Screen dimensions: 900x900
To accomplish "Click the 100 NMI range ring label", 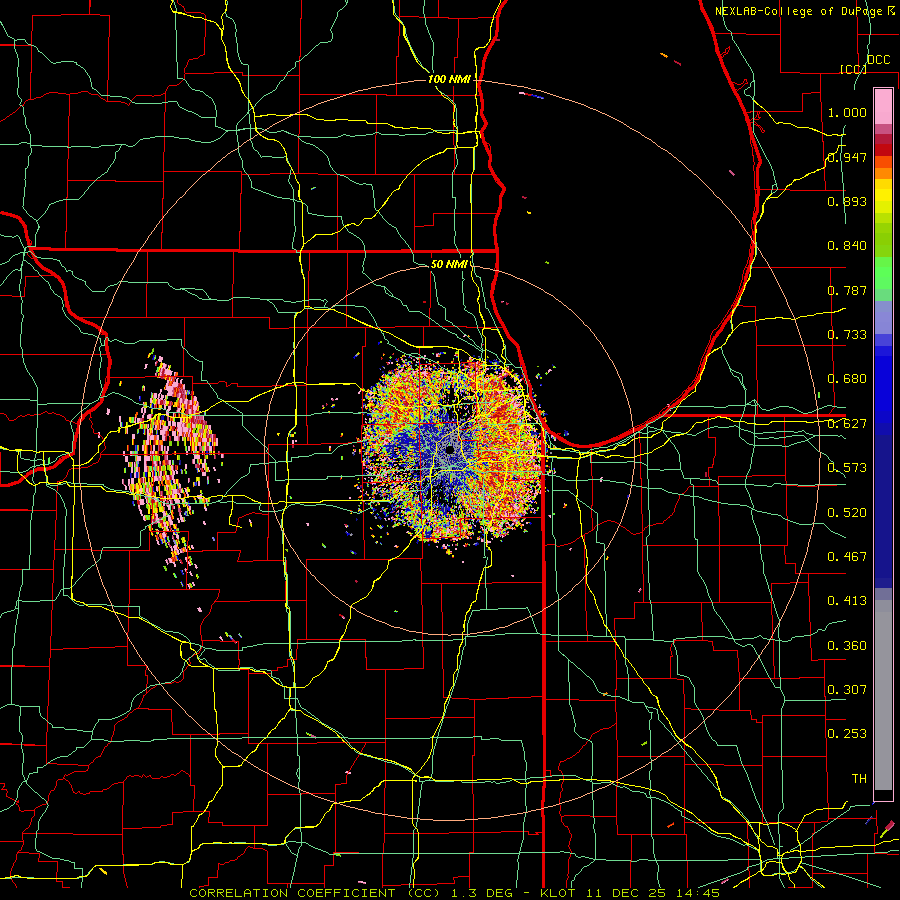I will pos(449,79).
